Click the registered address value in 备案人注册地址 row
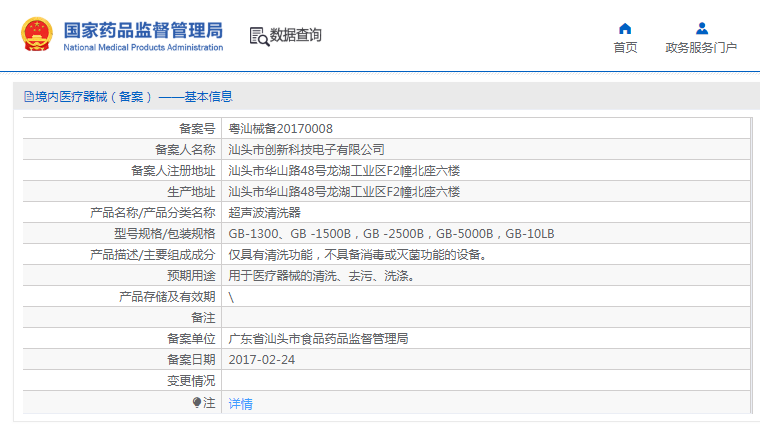Viewport: 760px width, 426px height. coord(344,171)
